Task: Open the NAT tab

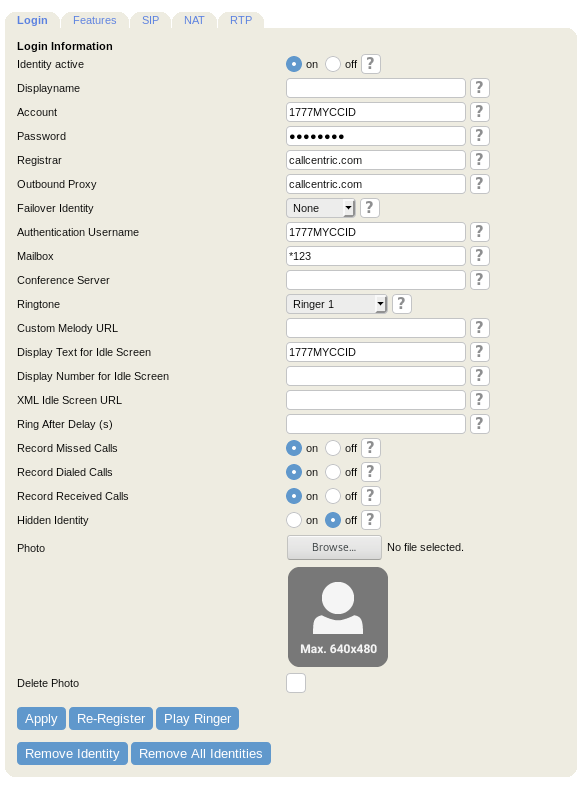Action: point(194,20)
